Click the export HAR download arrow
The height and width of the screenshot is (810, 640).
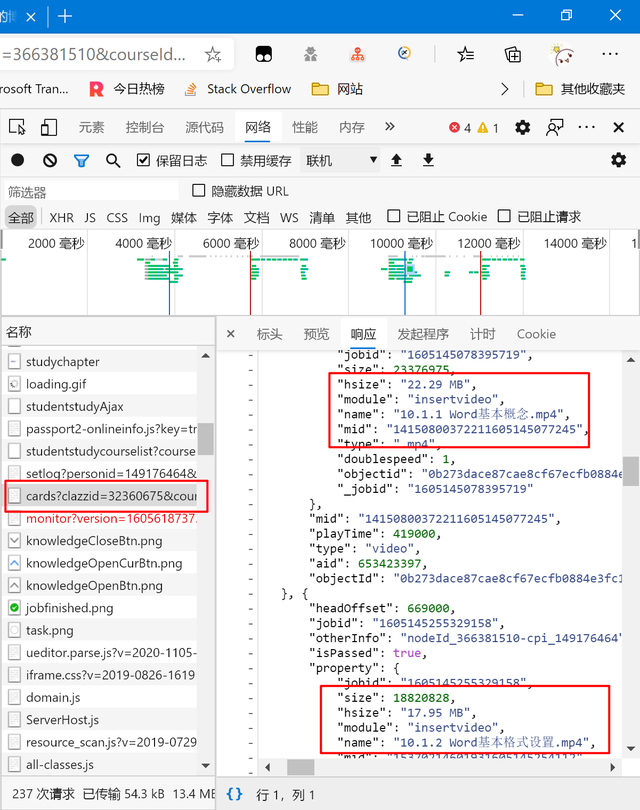pyautogui.click(x=428, y=160)
